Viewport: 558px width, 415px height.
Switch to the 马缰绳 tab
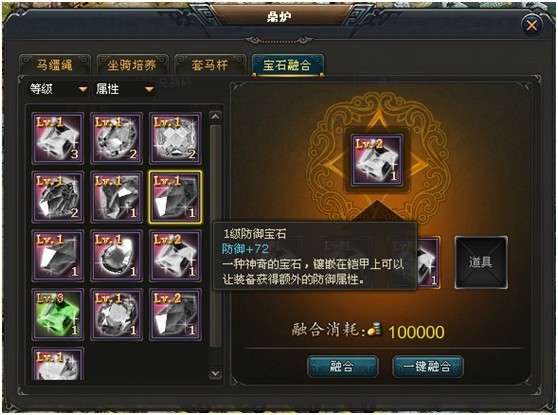click(54, 65)
